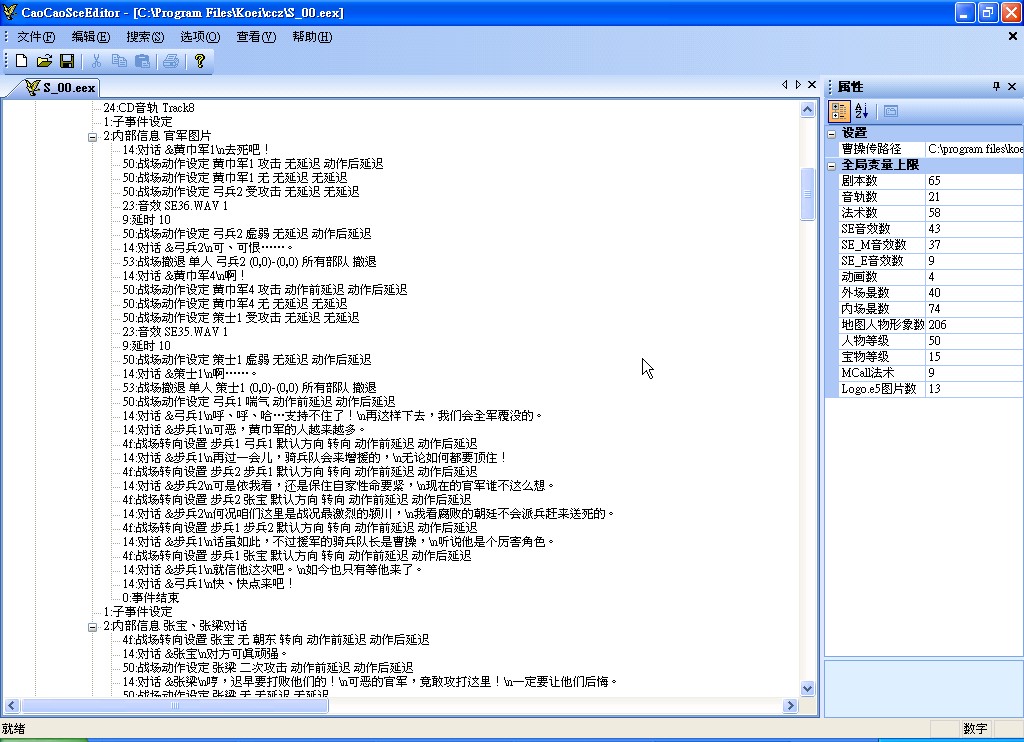Collapse the 设置 property category
The width and height of the screenshot is (1024, 742).
tap(832, 133)
